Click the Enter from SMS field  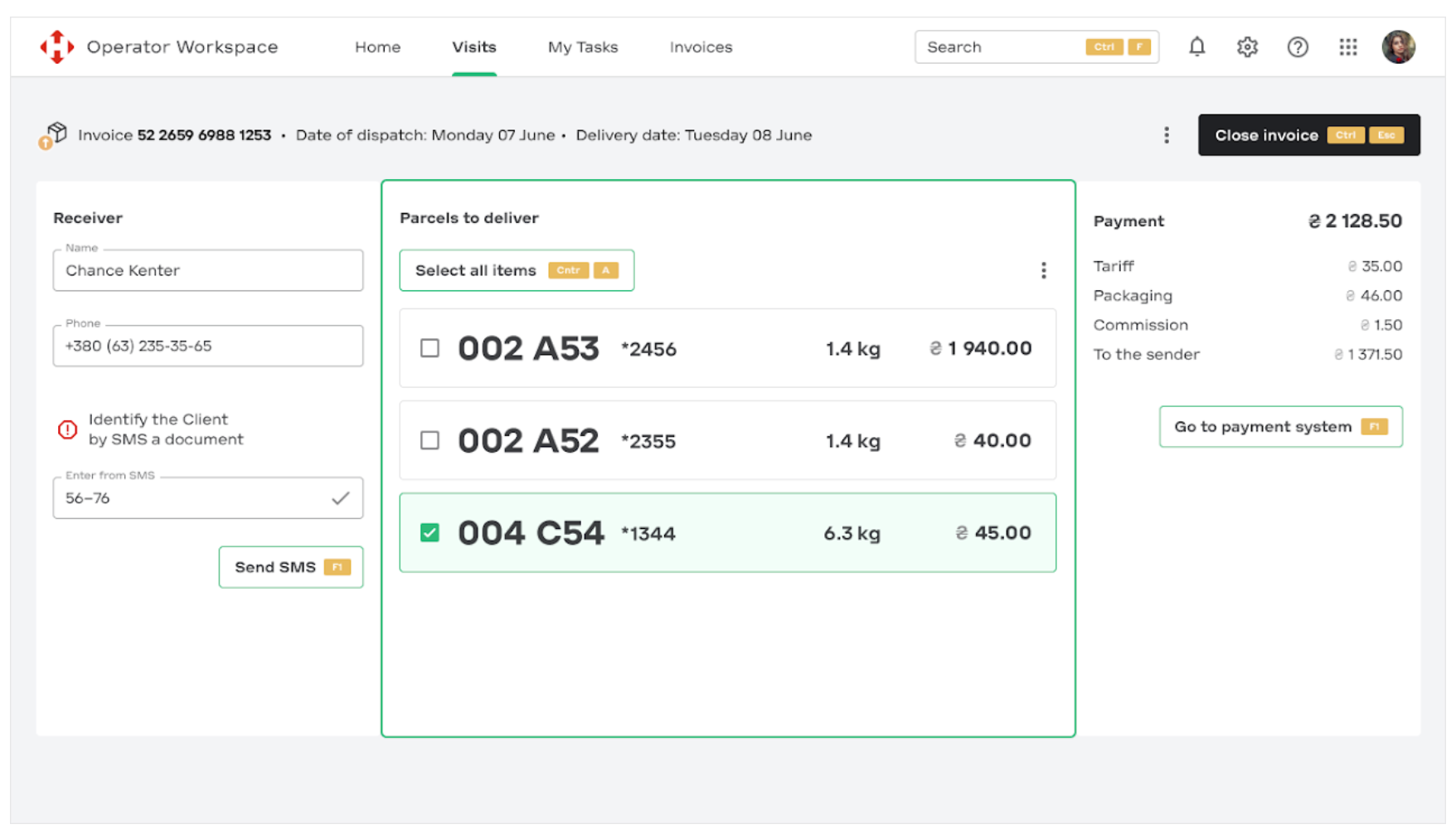(x=208, y=498)
